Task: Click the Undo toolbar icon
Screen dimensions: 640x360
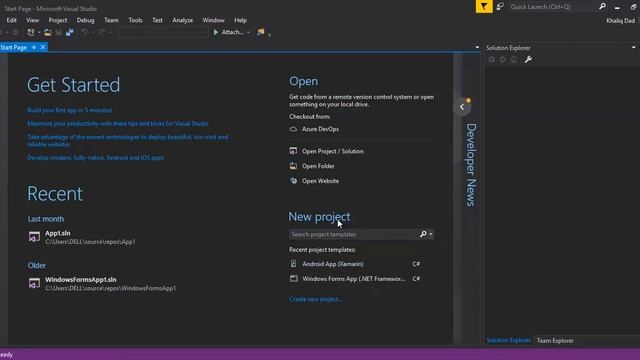Action: tap(84, 32)
